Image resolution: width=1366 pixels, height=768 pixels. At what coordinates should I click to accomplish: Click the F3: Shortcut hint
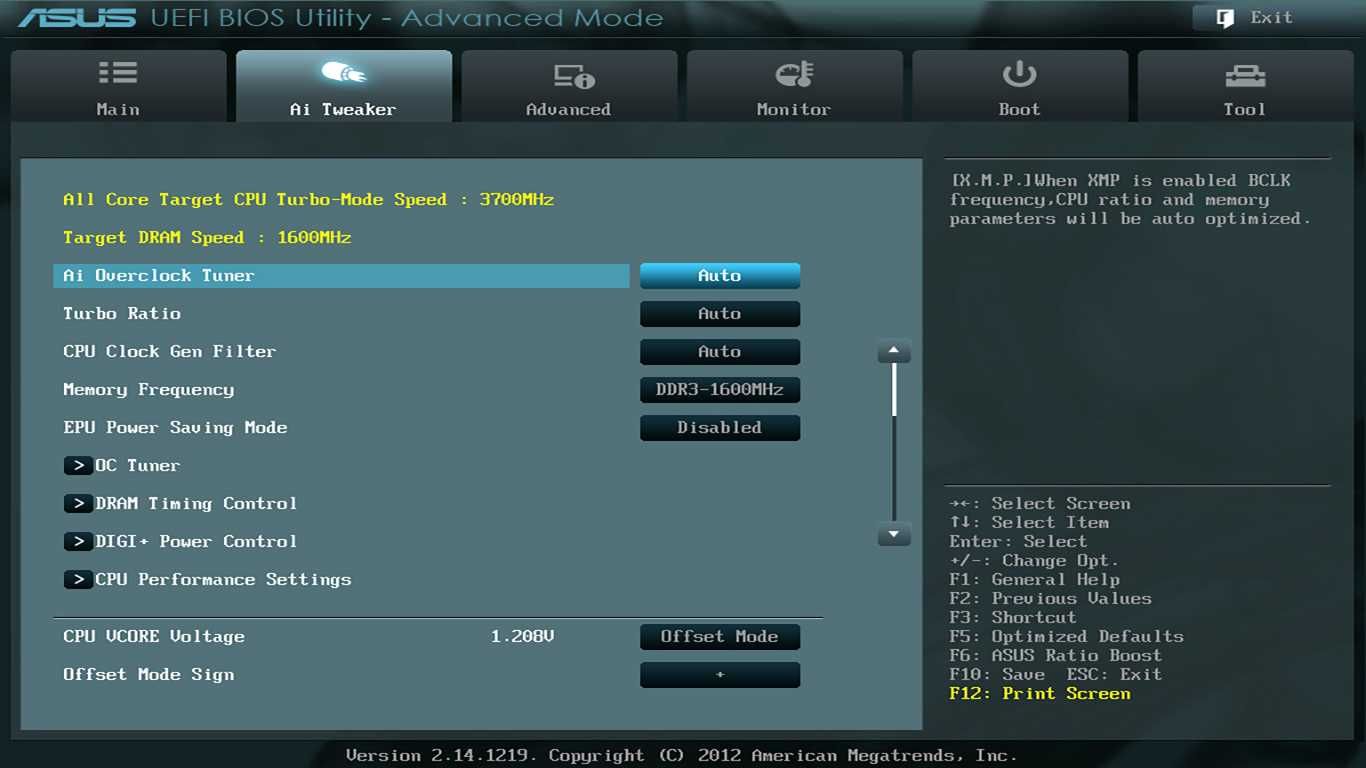1013,617
